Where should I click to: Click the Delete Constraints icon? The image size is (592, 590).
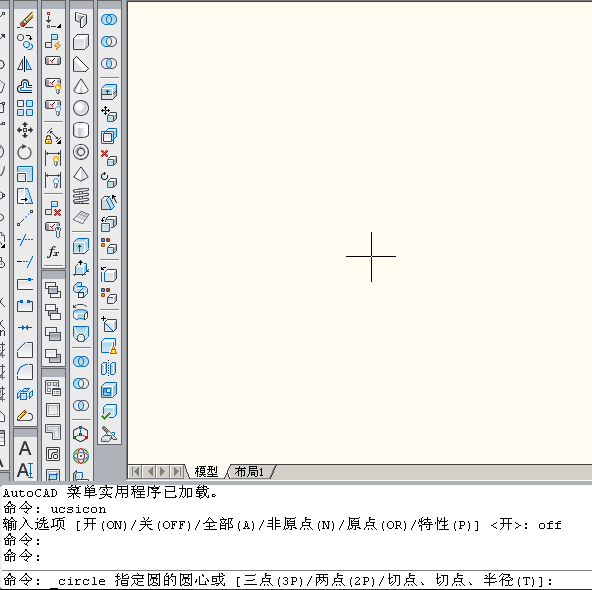tap(53, 208)
